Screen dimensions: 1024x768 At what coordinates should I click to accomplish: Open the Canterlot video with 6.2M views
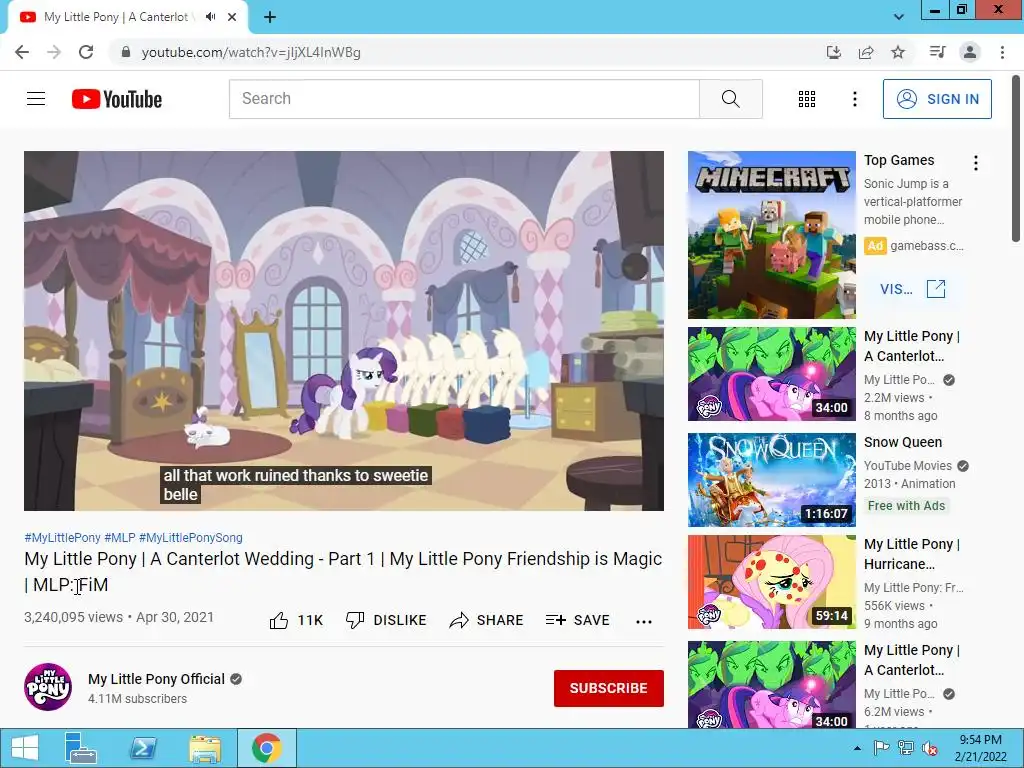click(x=771, y=685)
